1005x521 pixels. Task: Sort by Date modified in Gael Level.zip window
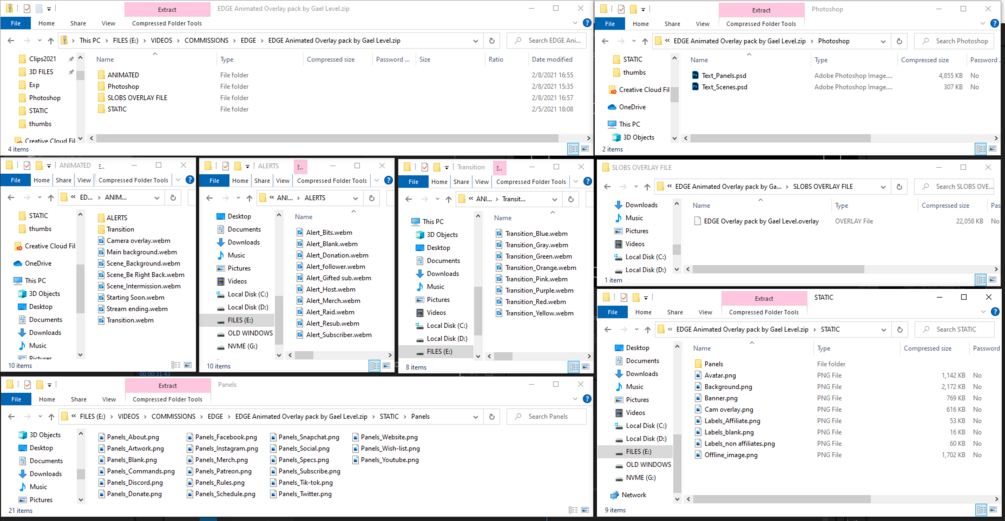point(552,60)
